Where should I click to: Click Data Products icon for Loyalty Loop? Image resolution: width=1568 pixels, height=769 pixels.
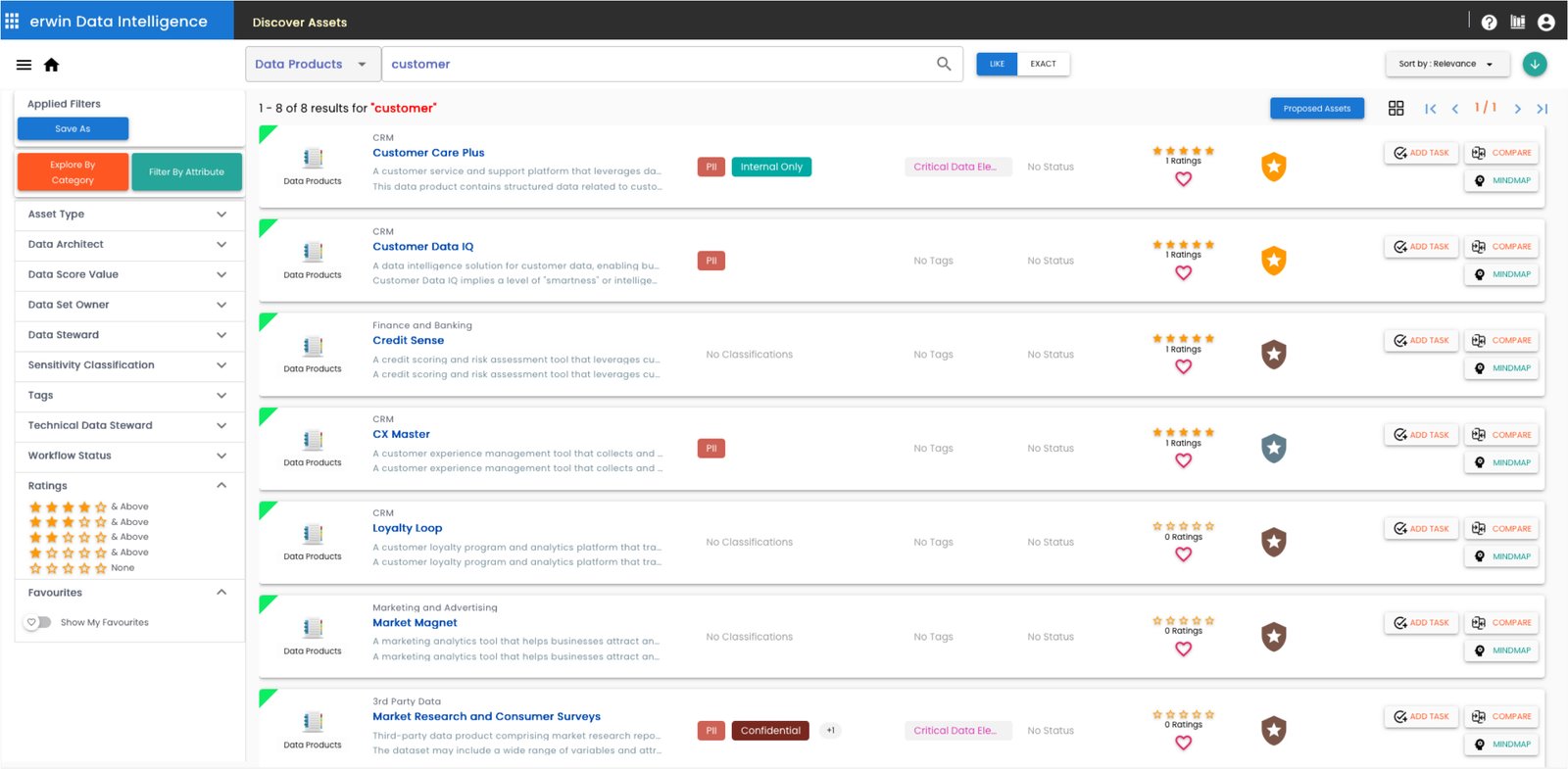(313, 534)
